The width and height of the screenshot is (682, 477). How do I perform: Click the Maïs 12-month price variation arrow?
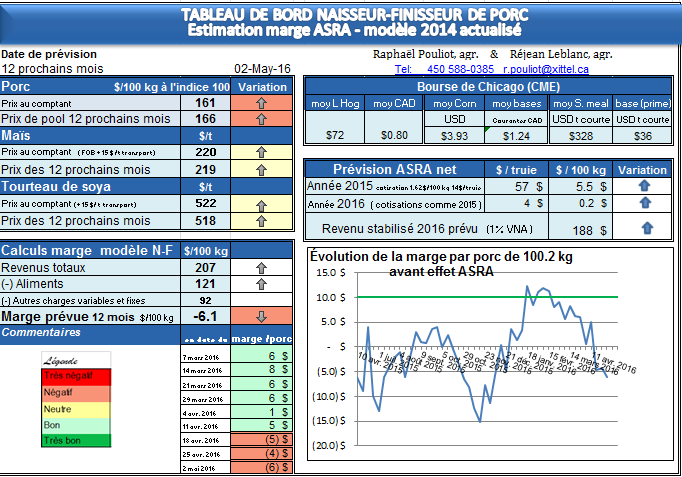[262, 170]
